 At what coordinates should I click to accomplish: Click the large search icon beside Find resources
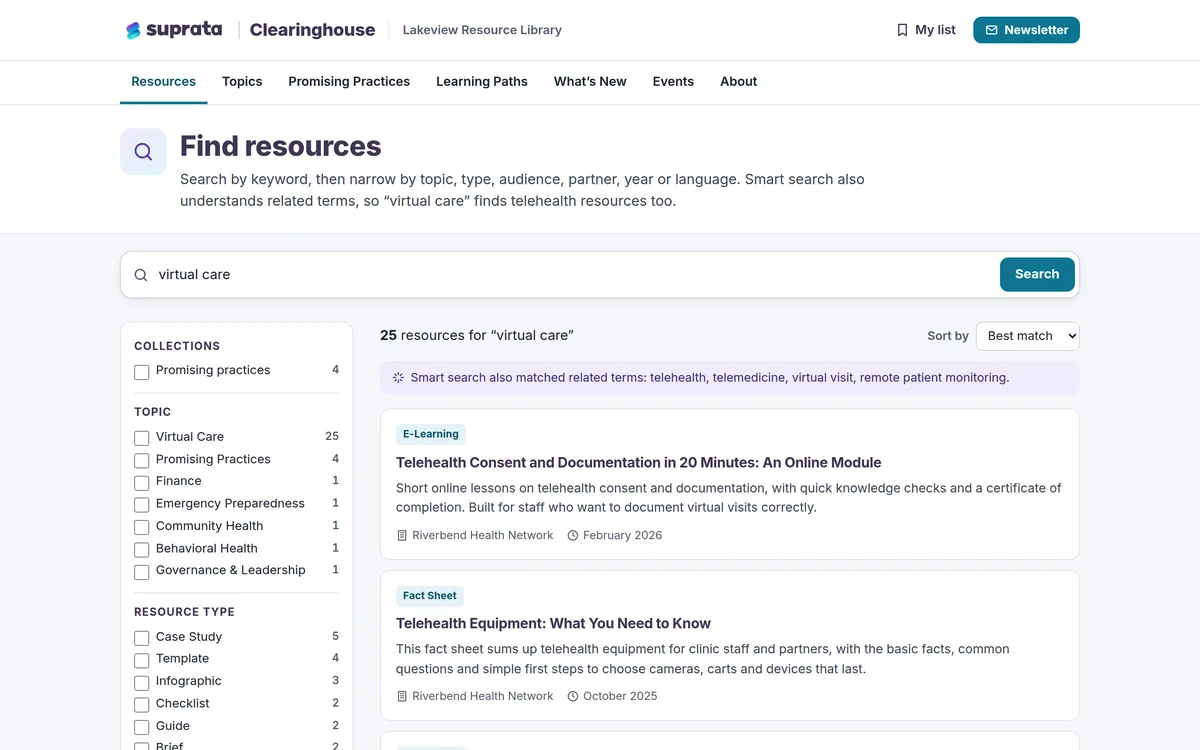(143, 152)
